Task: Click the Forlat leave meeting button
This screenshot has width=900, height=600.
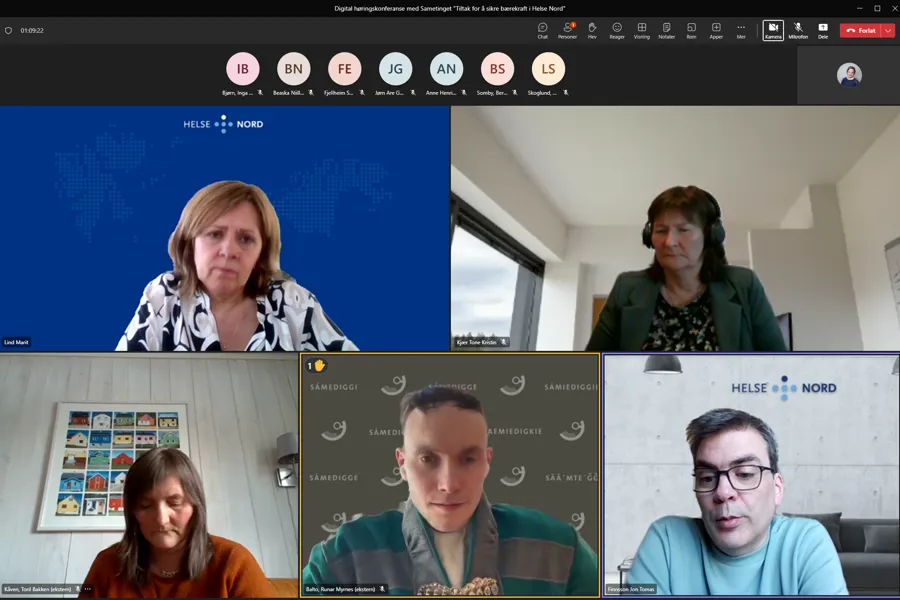Action: pos(860,30)
